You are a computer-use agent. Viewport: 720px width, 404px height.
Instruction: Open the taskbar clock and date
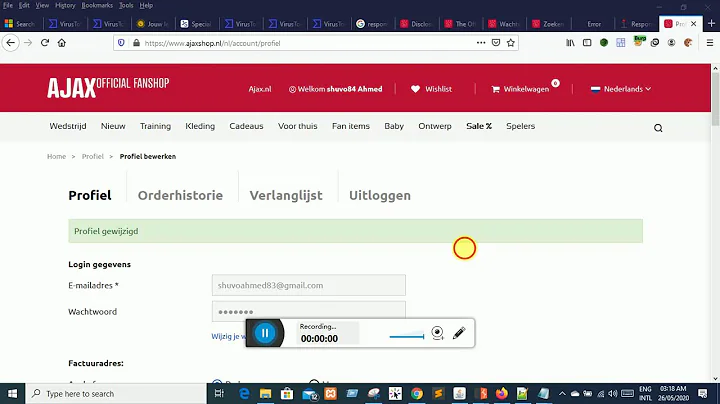coord(673,393)
